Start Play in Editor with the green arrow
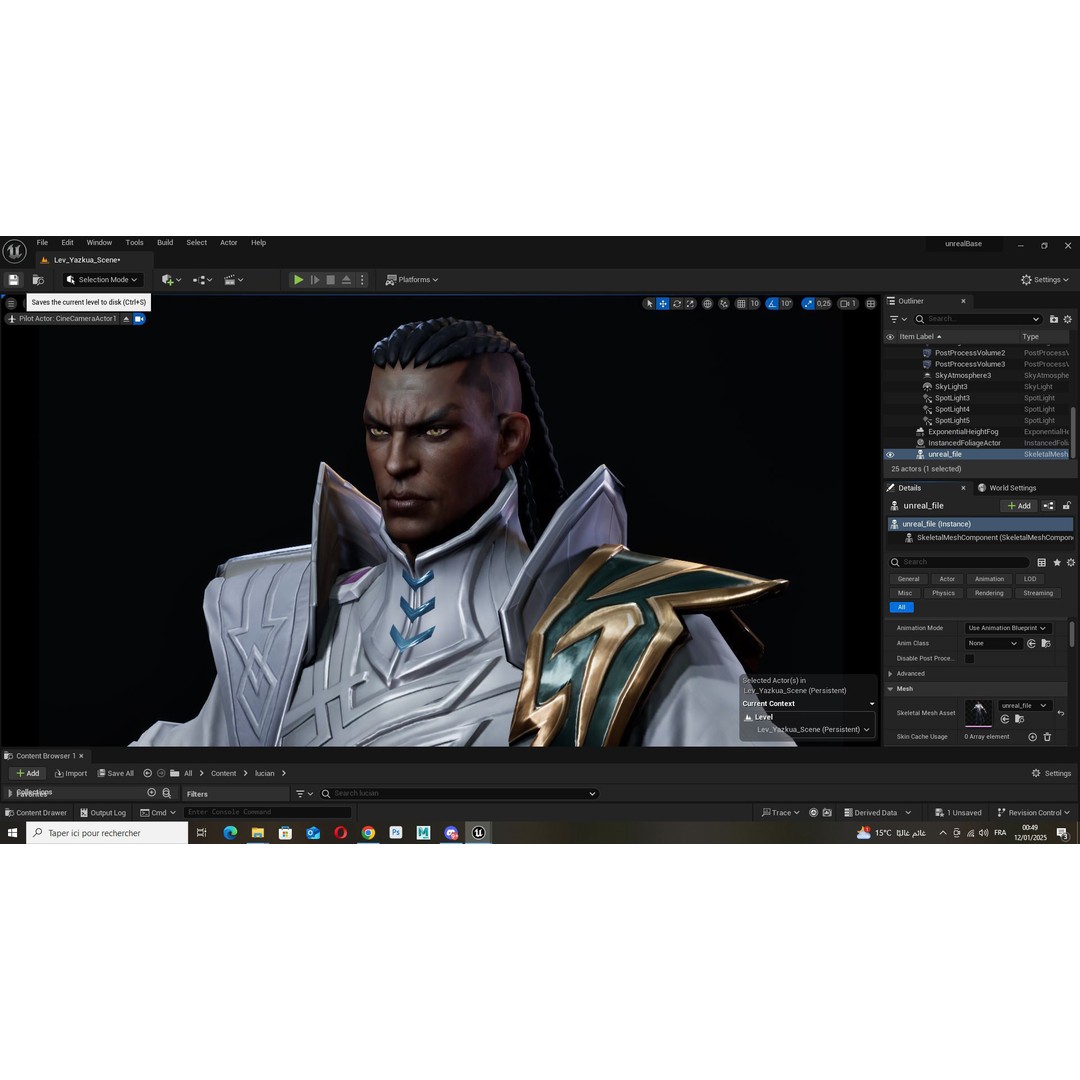The width and height of the screenshot is (1080, 1080). [298, 280]
